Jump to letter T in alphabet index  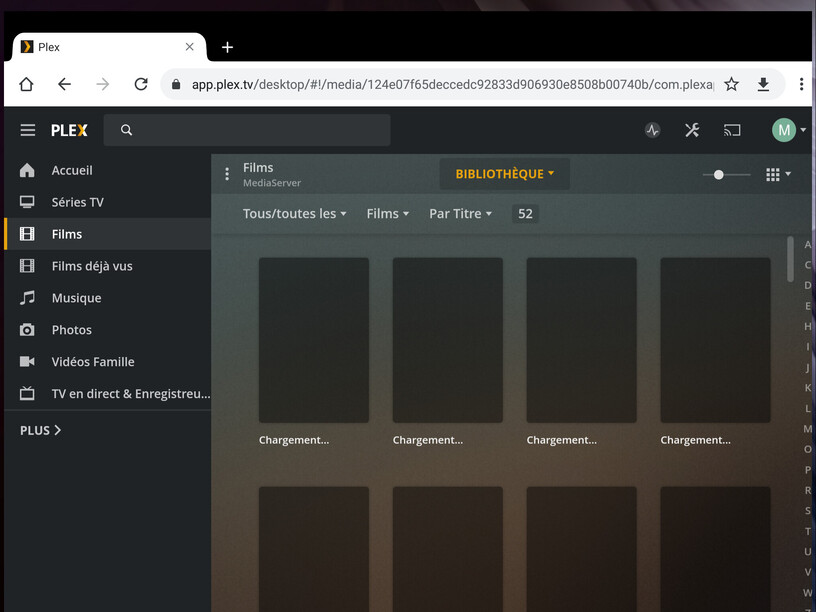click(x=807, y=531)
